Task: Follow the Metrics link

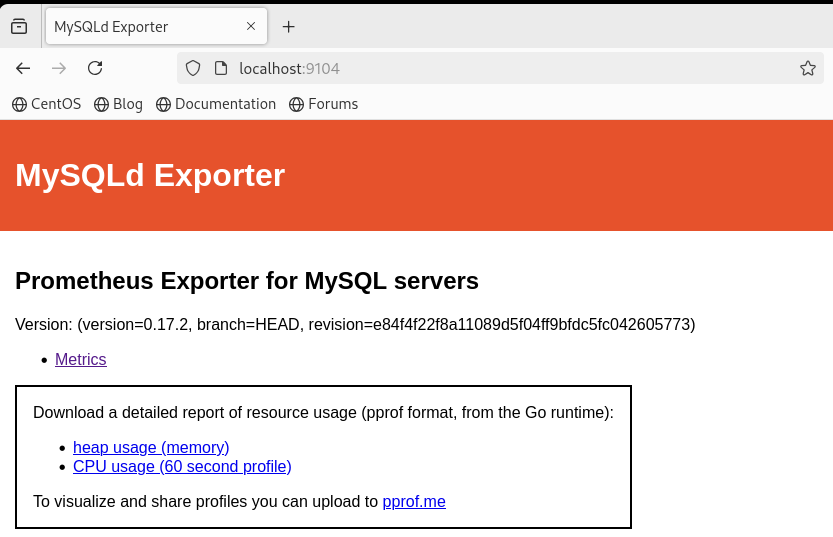Action: pyautogui.click(x=81, y=360)
